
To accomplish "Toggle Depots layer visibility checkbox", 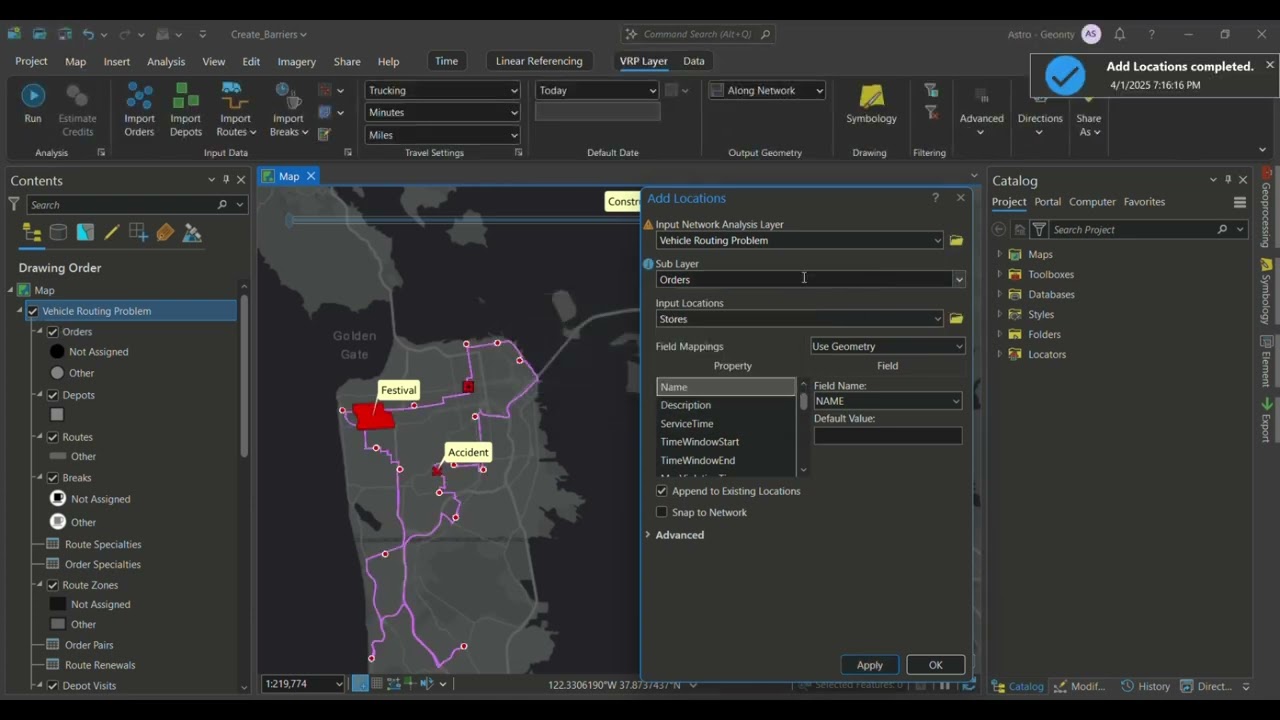I will click(53, 395).
